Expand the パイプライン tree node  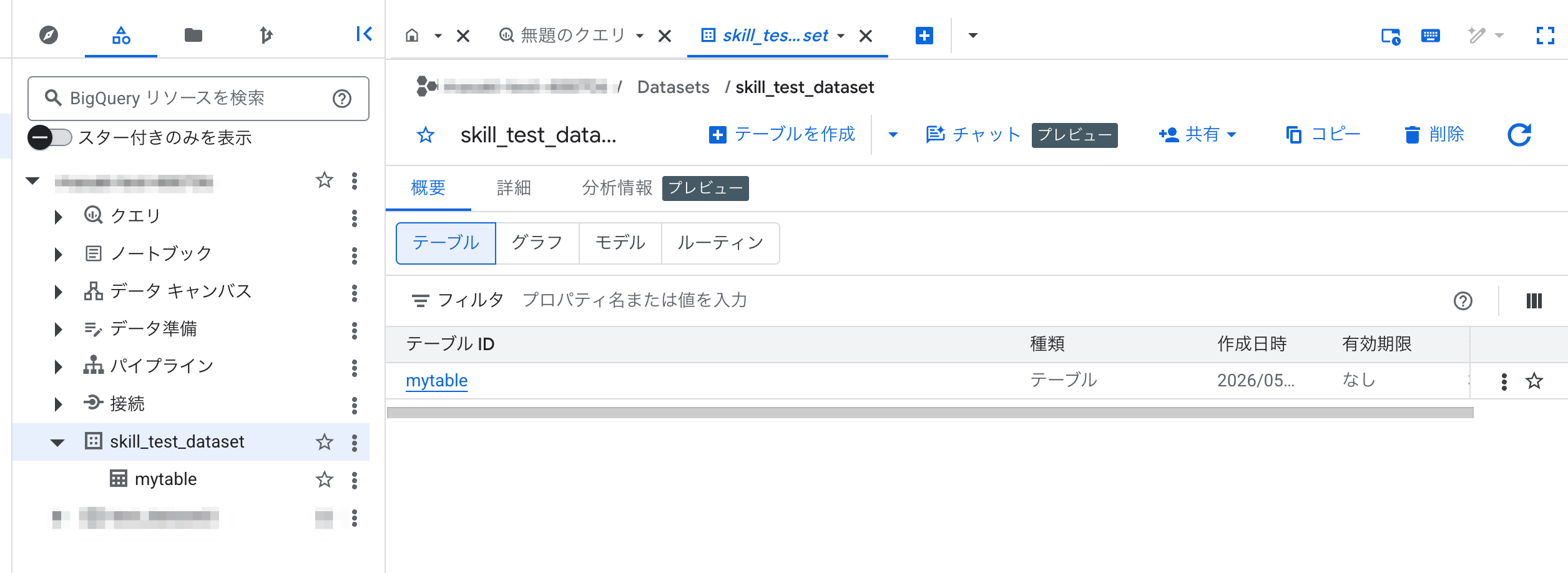(59, 366)
